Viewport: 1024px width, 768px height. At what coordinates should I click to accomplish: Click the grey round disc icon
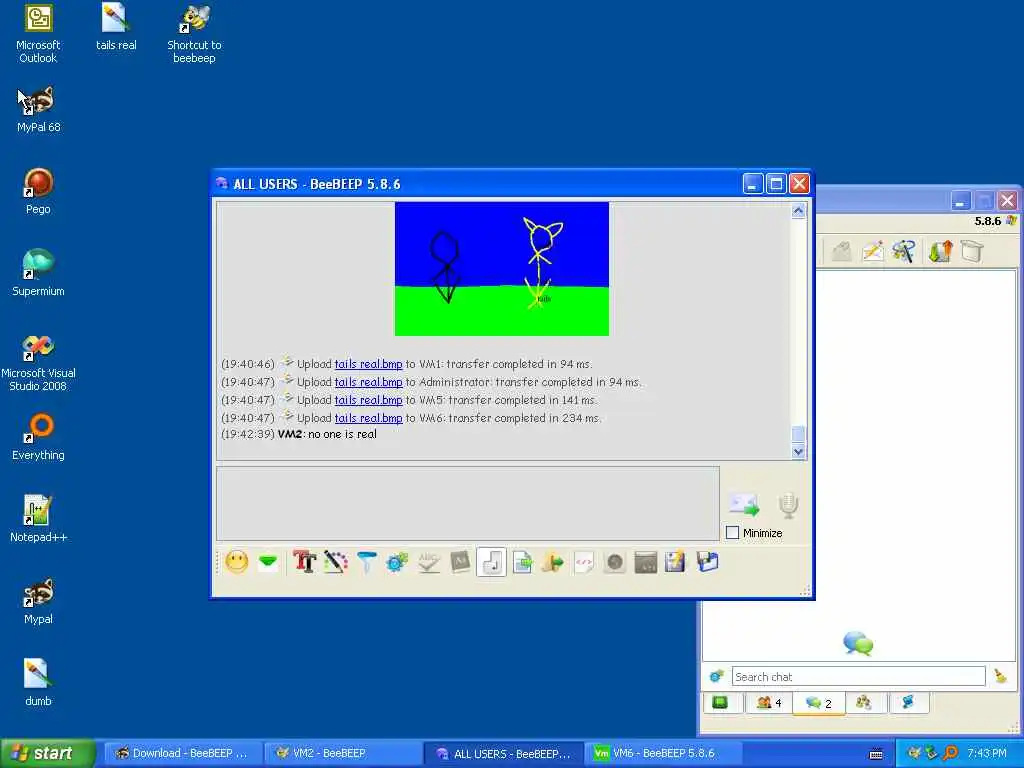click(615, 562)
